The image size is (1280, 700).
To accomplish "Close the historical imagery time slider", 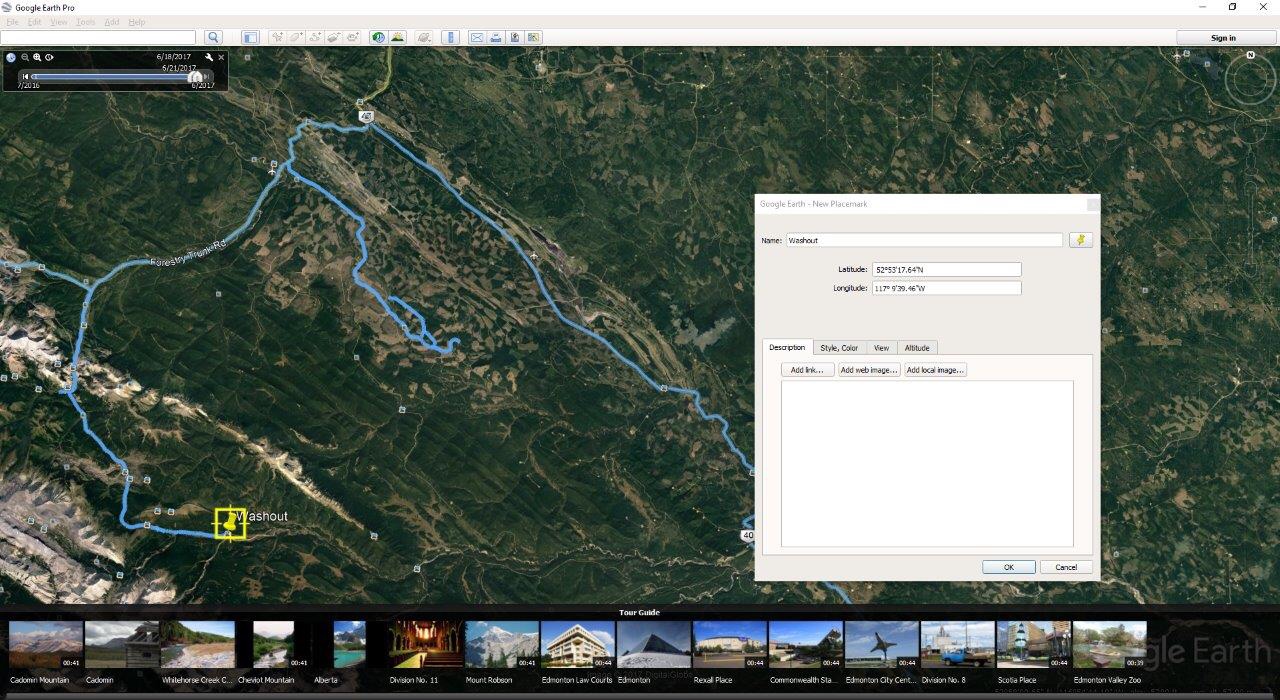I will pos(221,58).
